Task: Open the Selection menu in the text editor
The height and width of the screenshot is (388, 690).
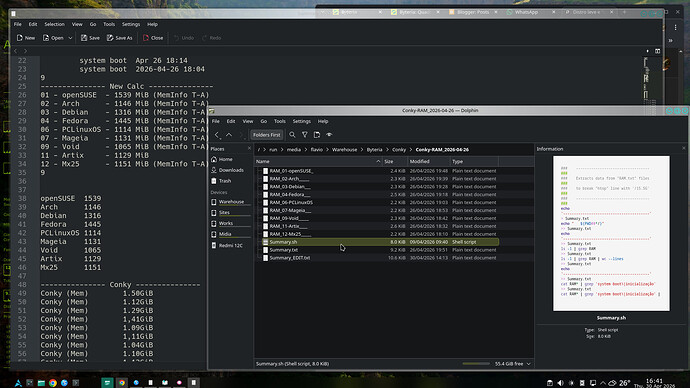Action: click(x=55, y=24)
